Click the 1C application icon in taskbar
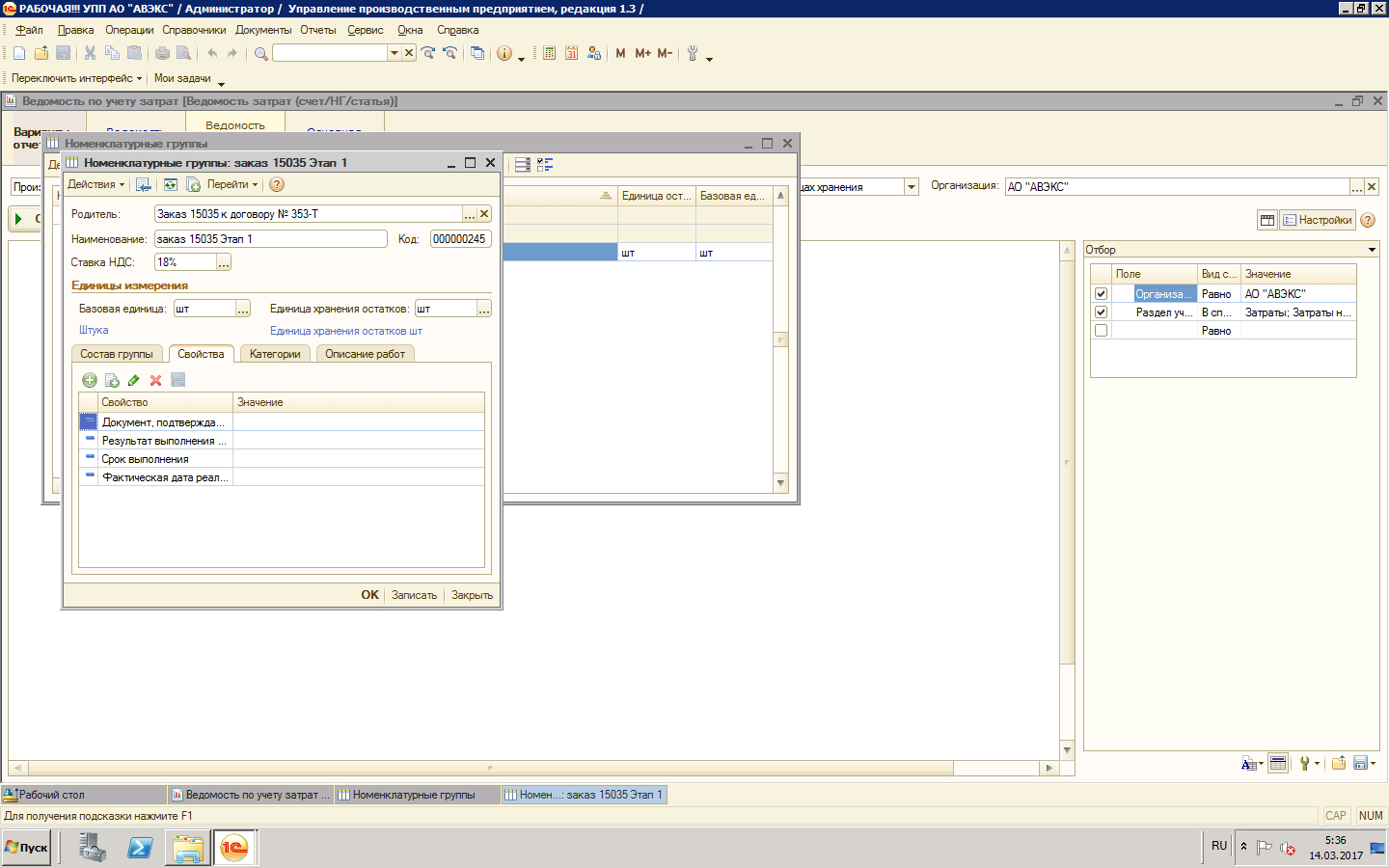This screenshot has width=1389, height=868. (x=234, y=848)
